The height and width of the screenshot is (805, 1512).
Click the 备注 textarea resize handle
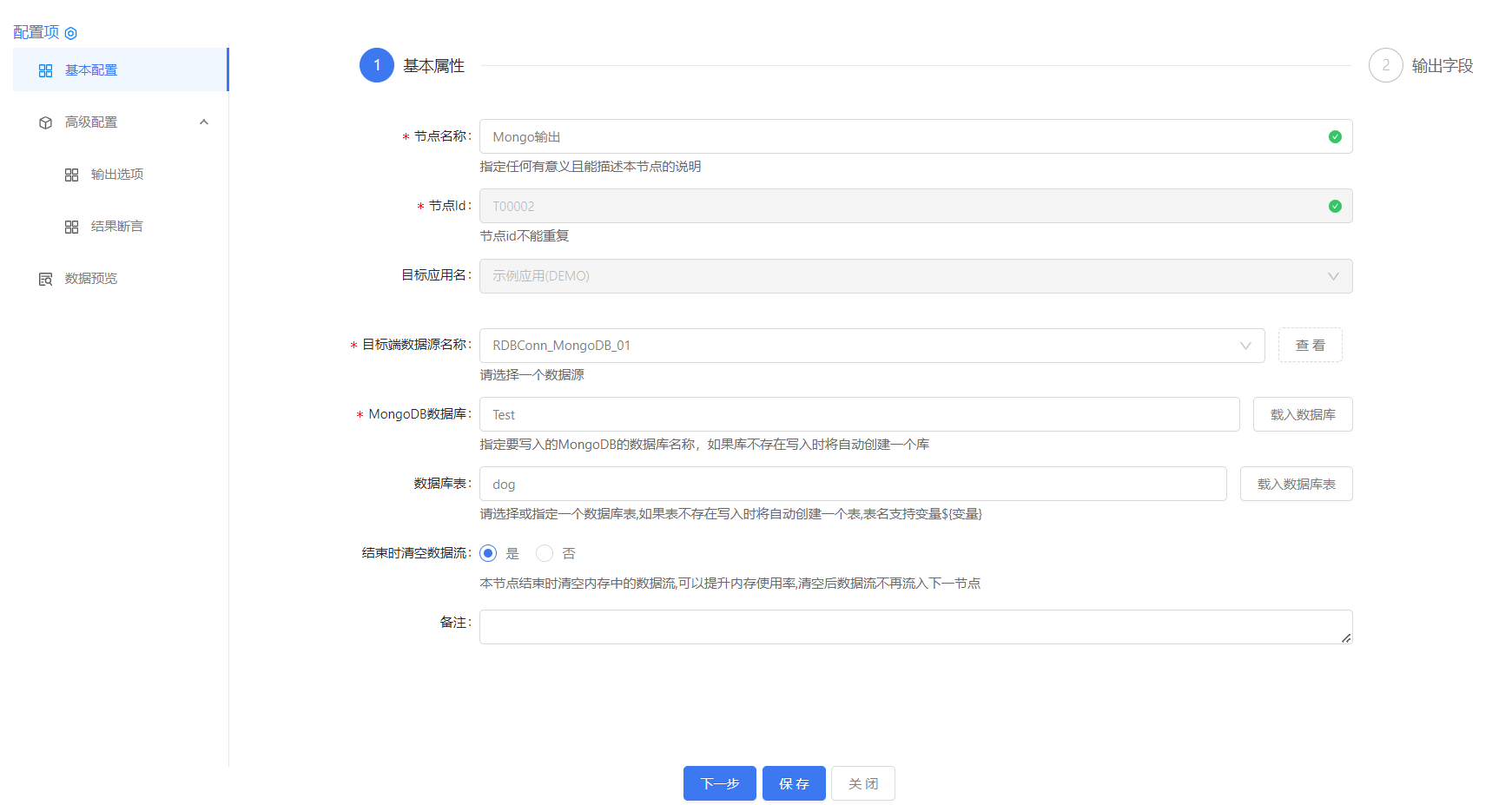coord(1346,637)
